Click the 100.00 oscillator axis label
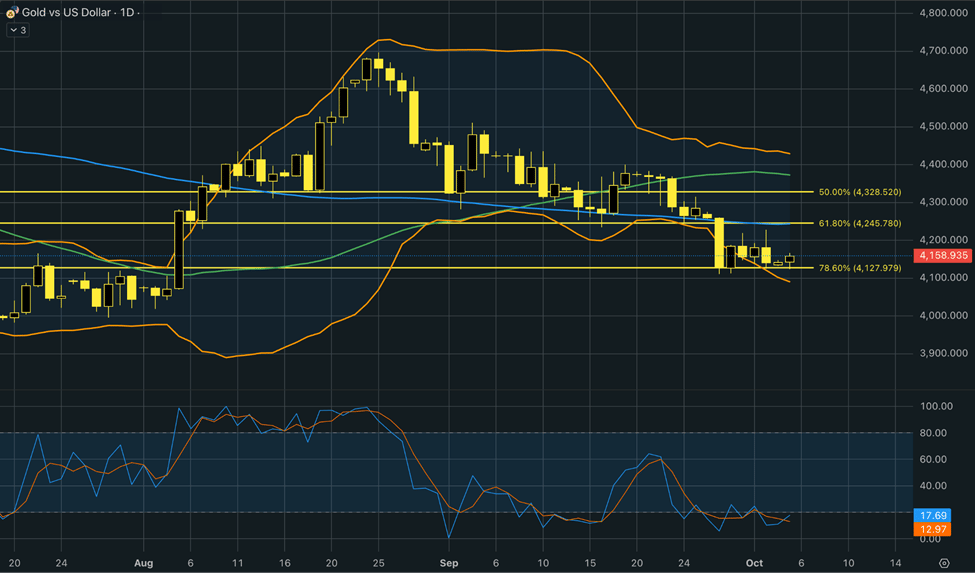Image resolution: width=975 pixels, height=573 pixels. 936,406
